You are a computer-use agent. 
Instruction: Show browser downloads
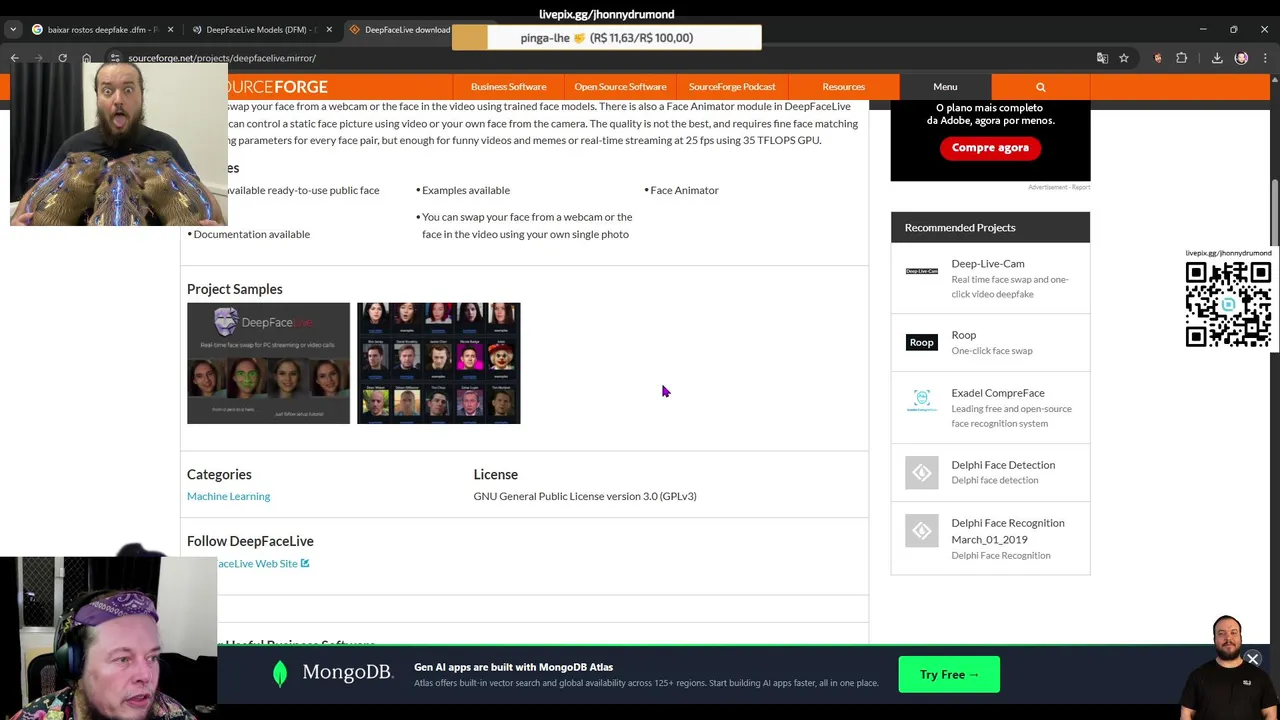[x=1217, y=58]
